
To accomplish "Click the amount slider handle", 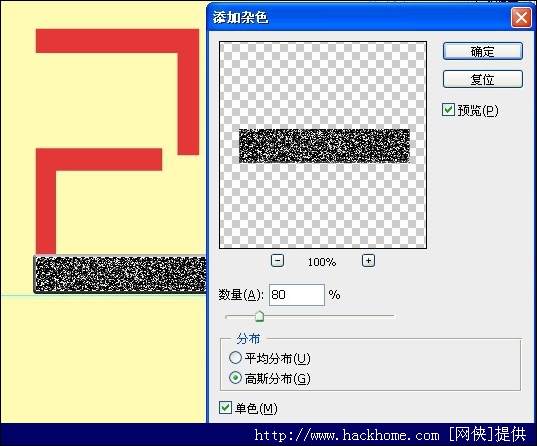I will (x=260, y=316).
